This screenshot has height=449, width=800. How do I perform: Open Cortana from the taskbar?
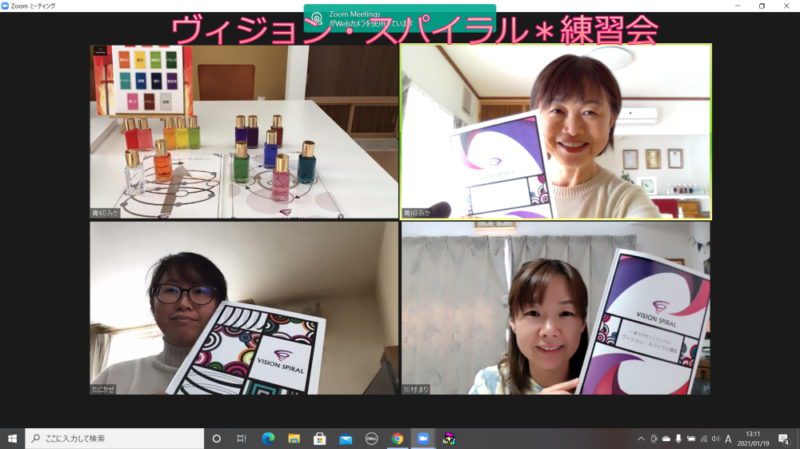(216, 438)
